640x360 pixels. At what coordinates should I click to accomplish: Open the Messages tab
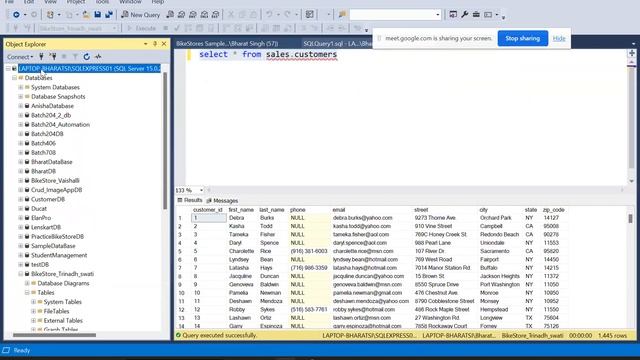pyautogui.click(x=222, y=200)
